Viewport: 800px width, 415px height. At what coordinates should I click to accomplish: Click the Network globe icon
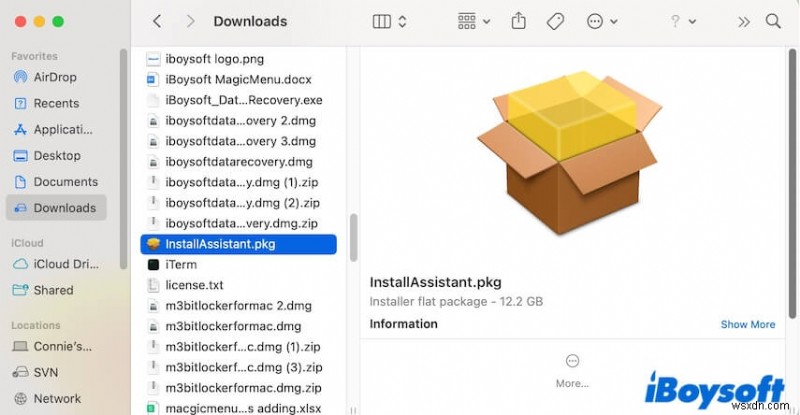coord(20,398)
